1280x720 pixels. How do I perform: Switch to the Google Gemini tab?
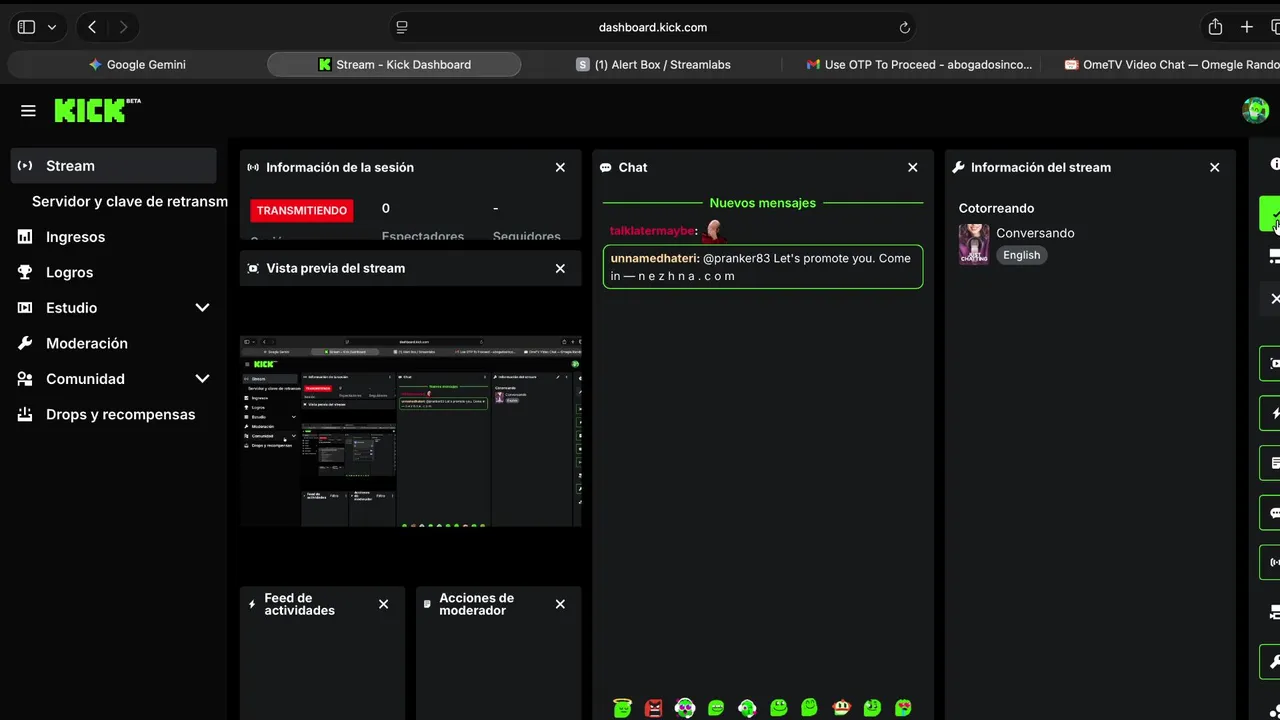tap(137, 64)
